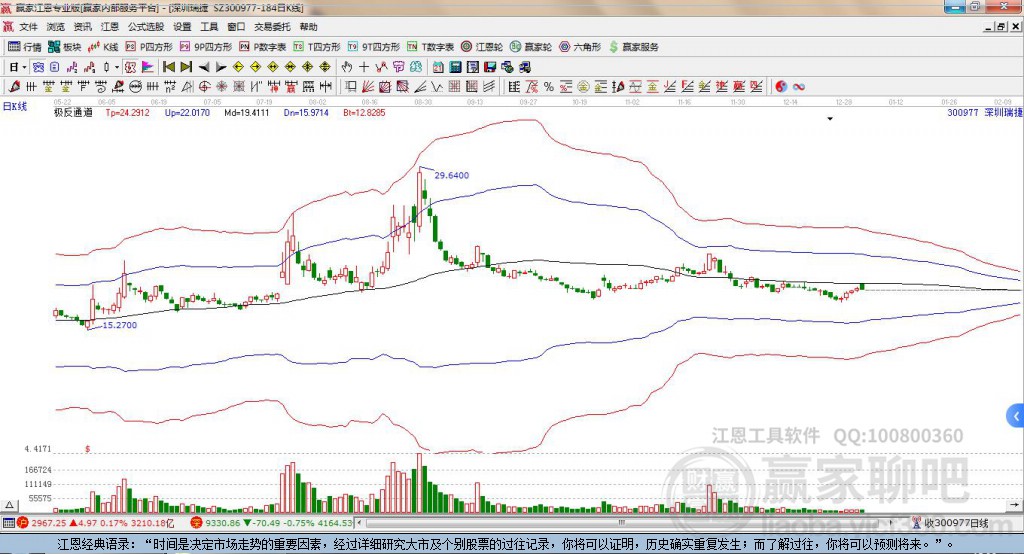1024x554 pixels.
Task: Click the percent sign tool icon
Action: coord(549,87)
